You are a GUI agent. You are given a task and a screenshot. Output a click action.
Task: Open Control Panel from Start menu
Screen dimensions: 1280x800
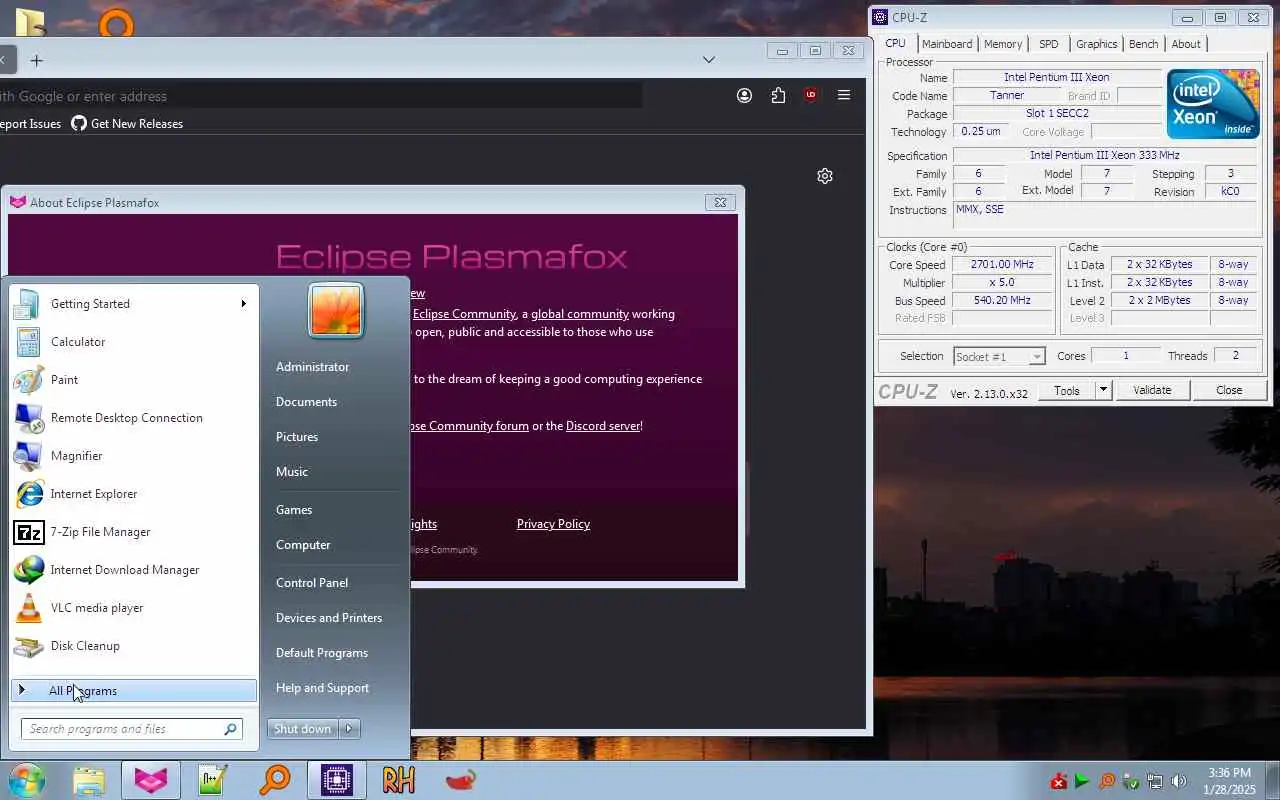pos(312,583)
